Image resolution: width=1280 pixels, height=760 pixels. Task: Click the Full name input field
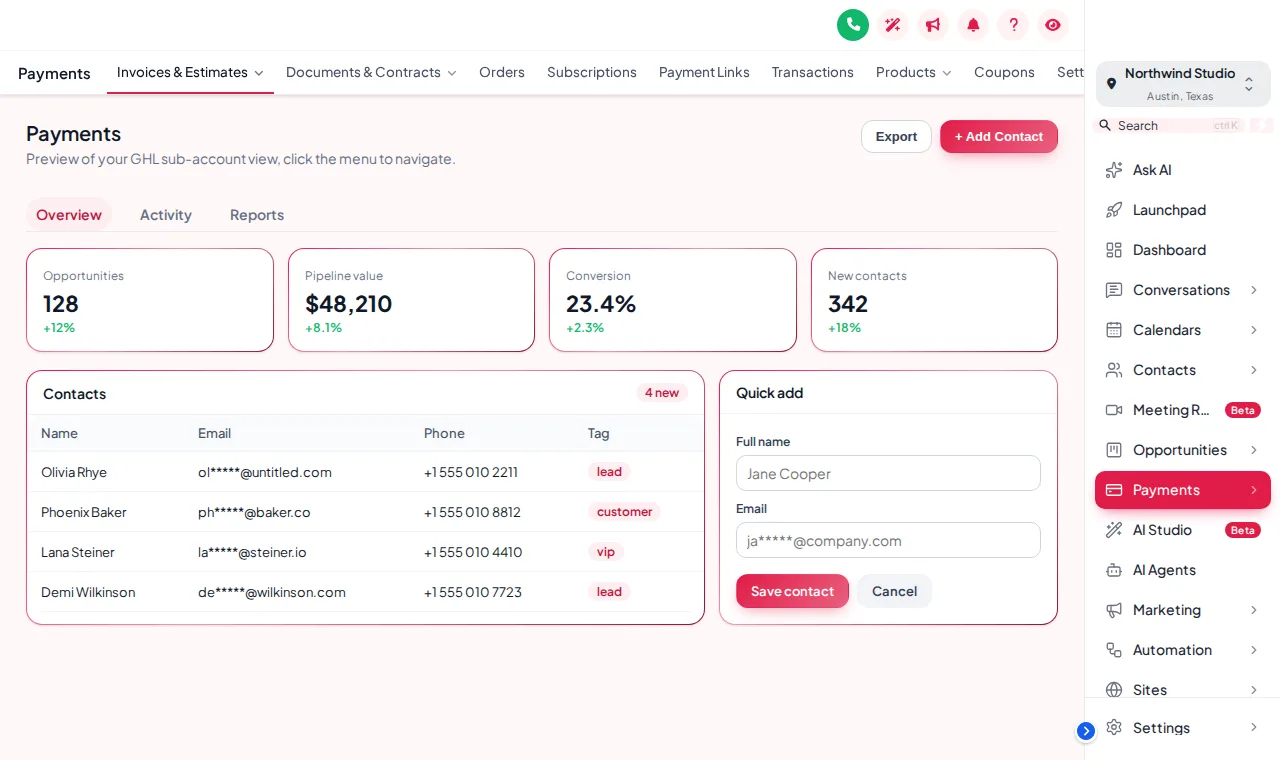point(888,473)
